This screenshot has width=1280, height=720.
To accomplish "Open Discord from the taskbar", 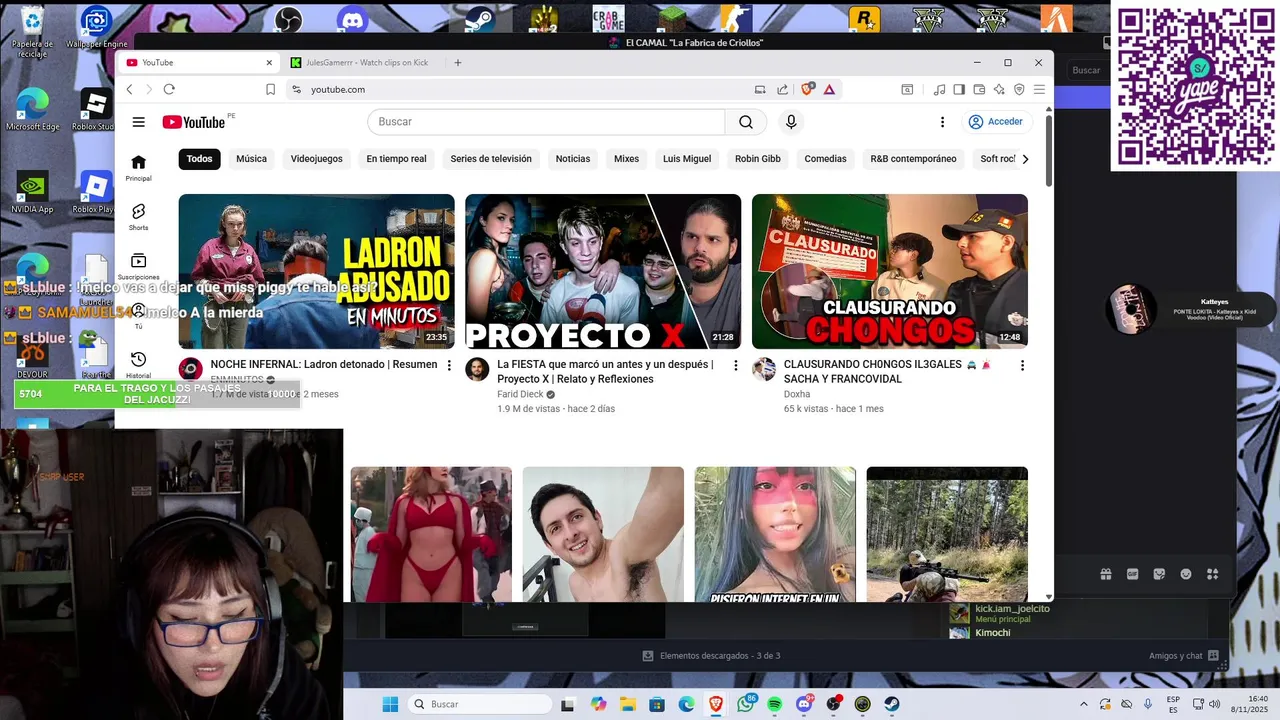I will 804,704.
